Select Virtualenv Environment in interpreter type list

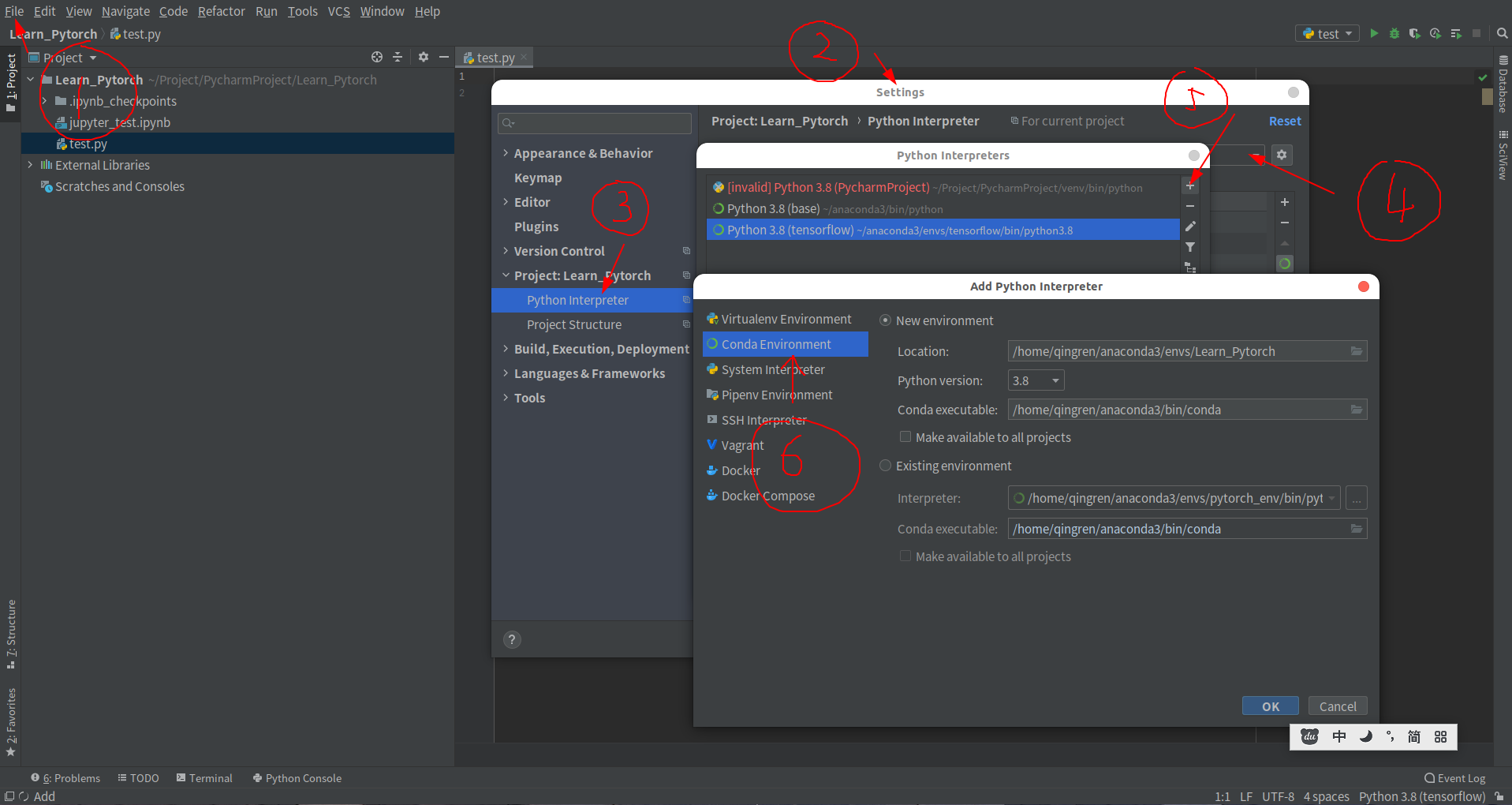[786, 319]
